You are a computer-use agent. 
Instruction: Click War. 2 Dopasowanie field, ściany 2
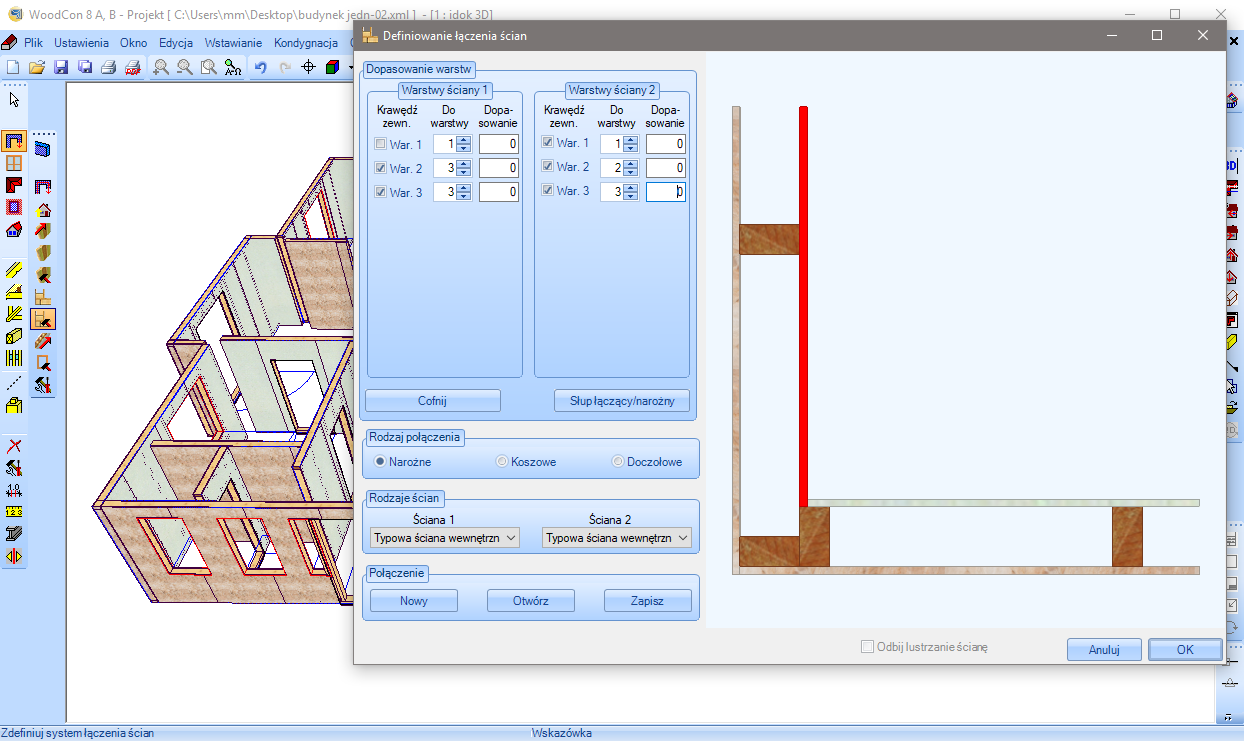point(666,168)
